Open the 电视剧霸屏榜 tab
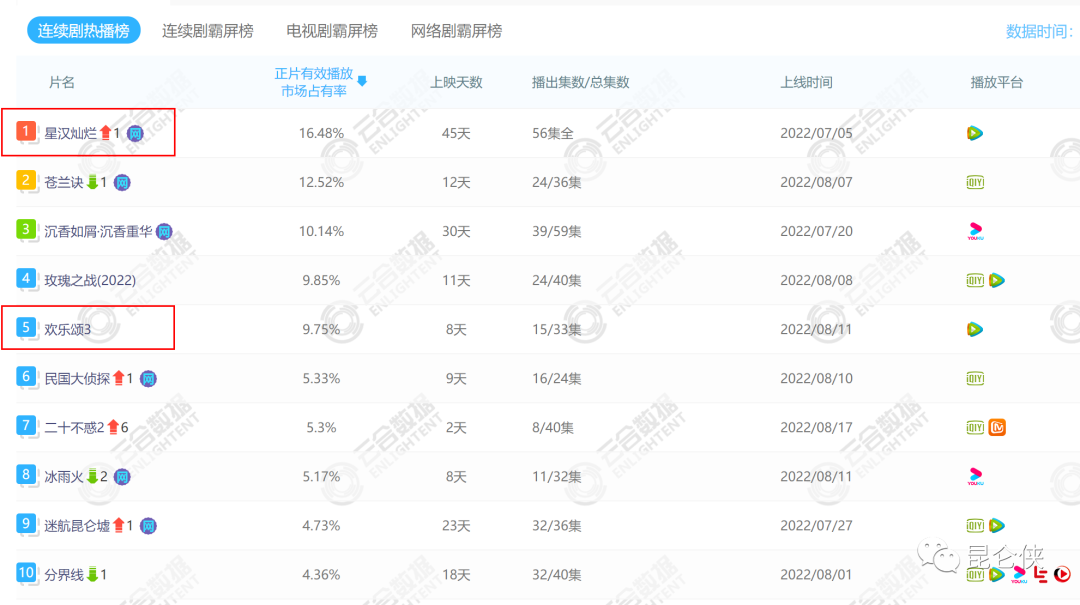The height and width of the screenshot is (605, 1080). point(332,31)
